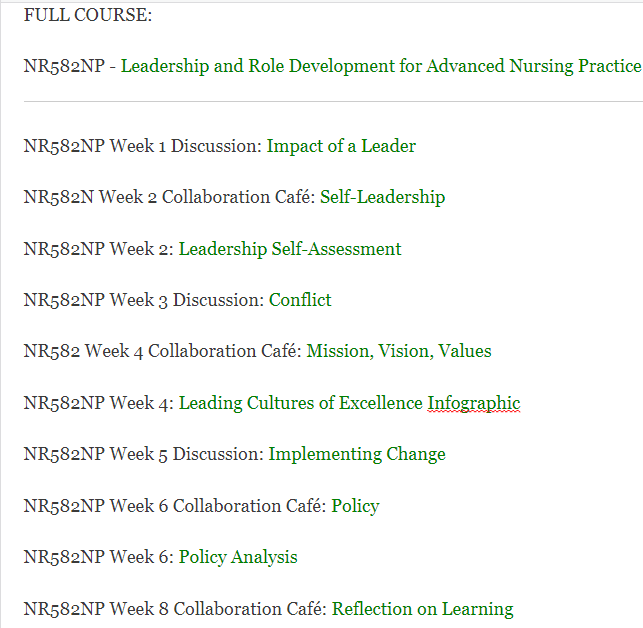This screenshot has width=643, height=628.
Task: Click the NR582NP Week 1 Discussion label
Action: pos(142,146)
